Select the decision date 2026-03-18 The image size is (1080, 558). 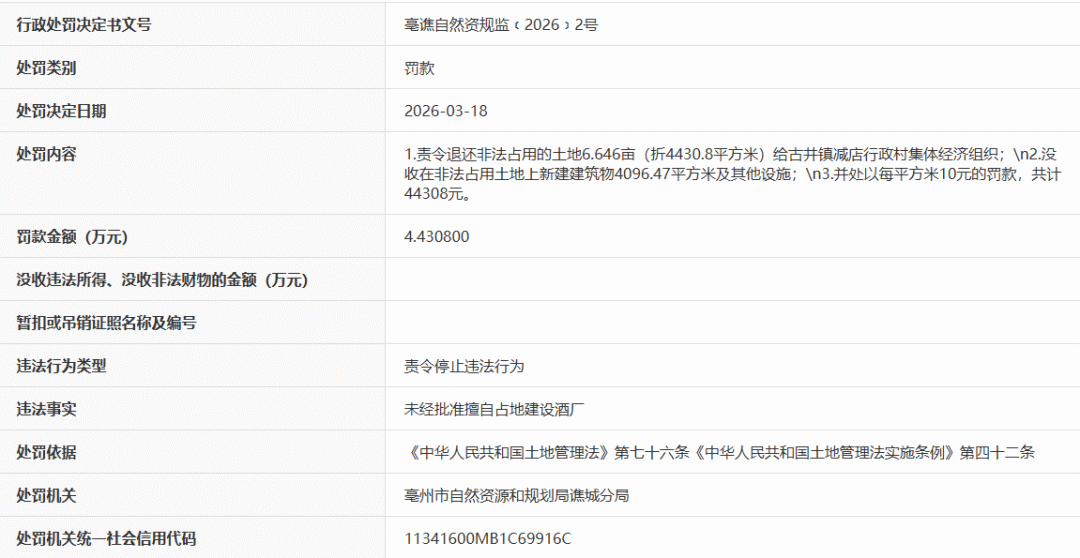point(446,111)
